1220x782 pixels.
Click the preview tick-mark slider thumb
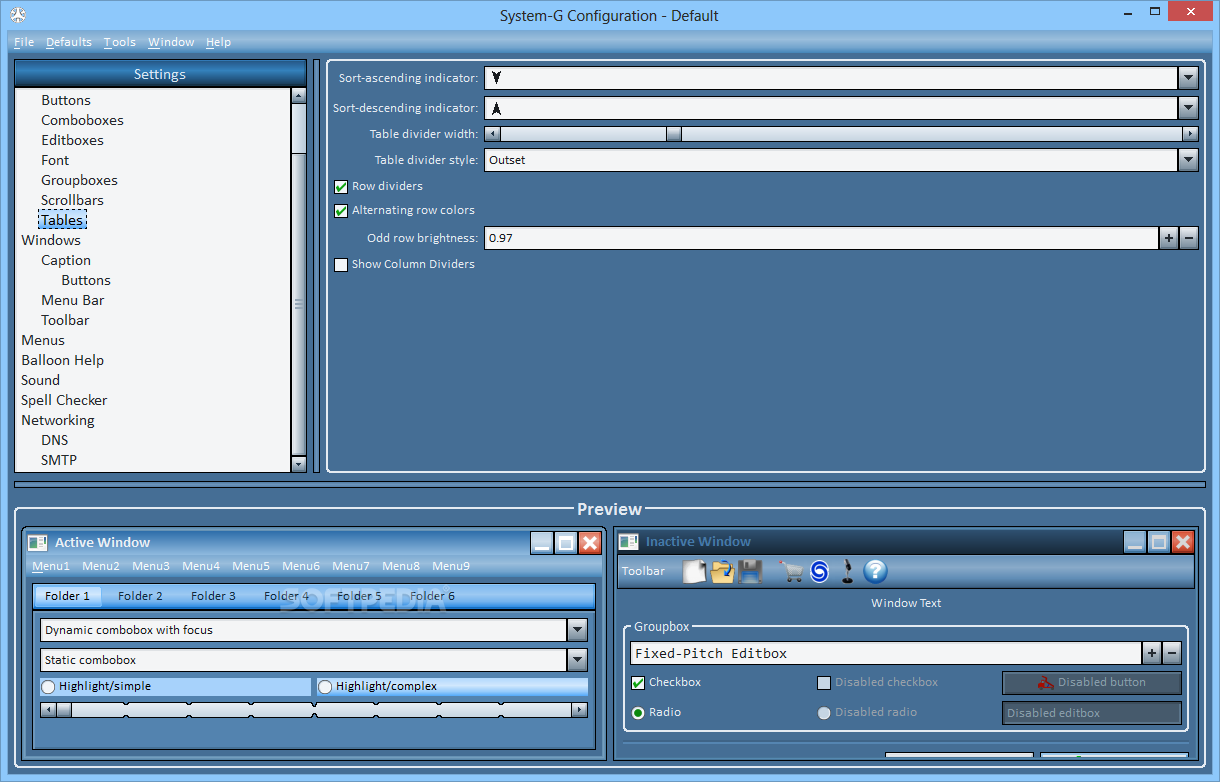[x=64, y=710]
